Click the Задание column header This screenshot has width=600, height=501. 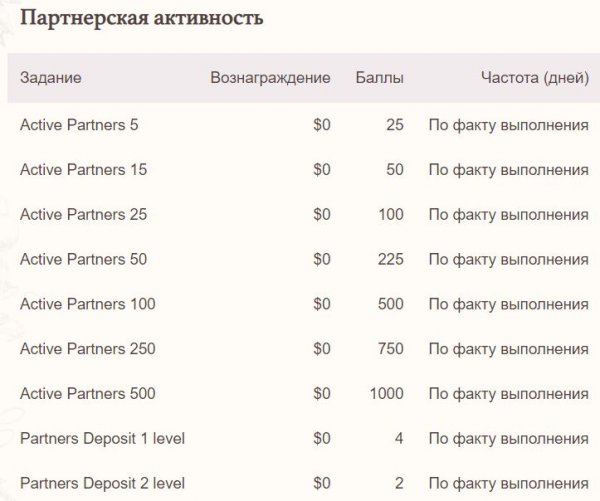[x=51, y=78]
